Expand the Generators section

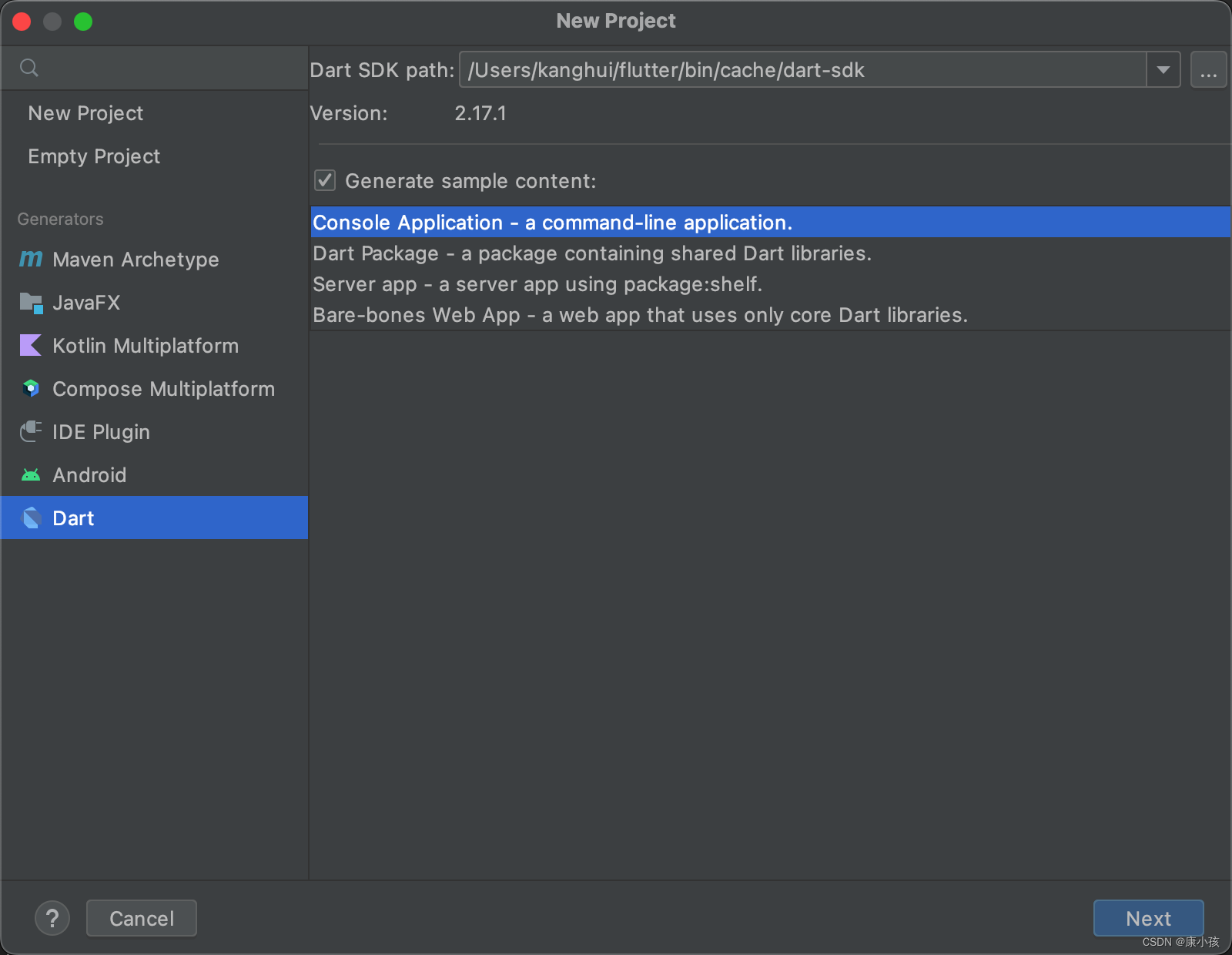[60, 219]
